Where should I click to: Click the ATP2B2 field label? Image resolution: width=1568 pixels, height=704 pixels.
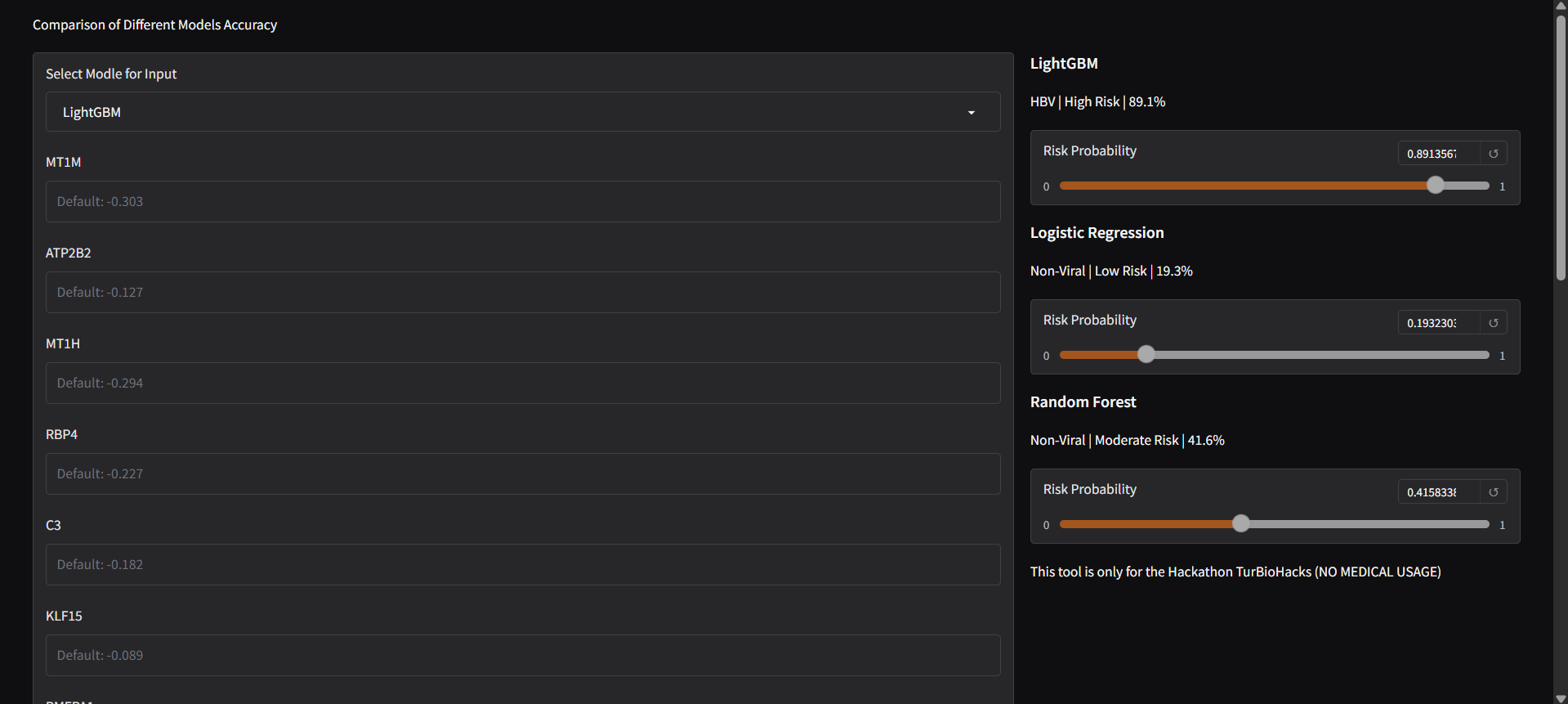point(69,253)
